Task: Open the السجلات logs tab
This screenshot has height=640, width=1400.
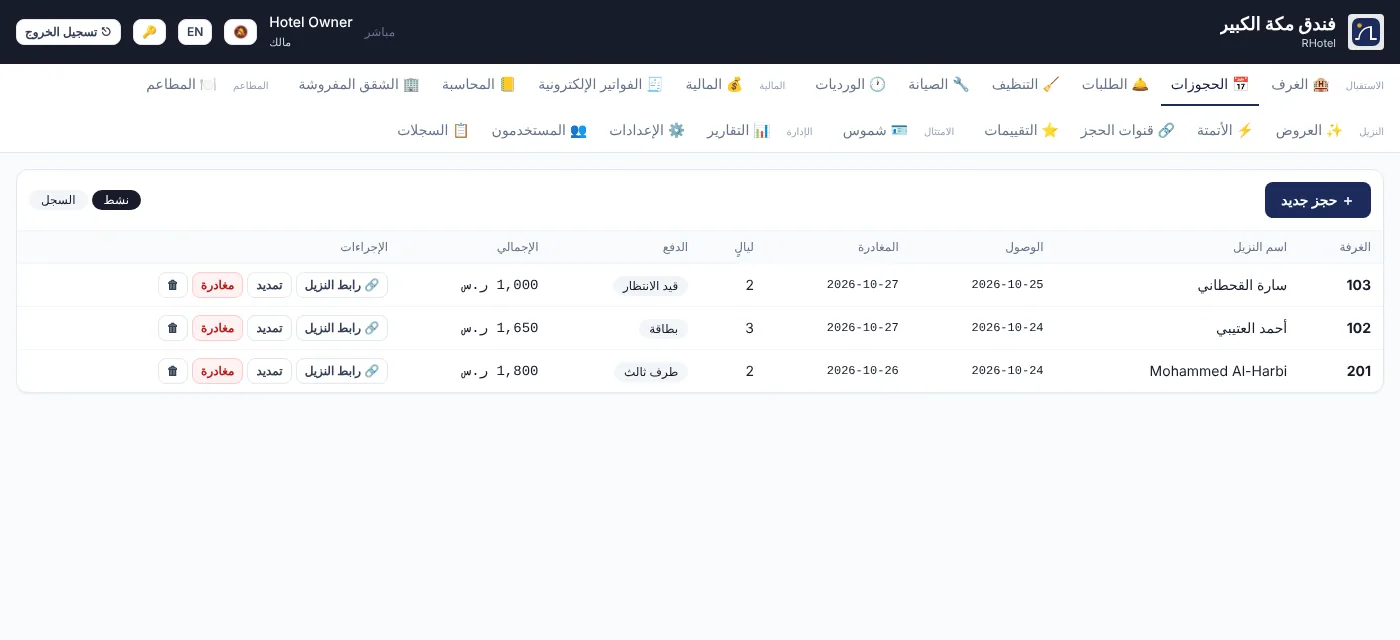Action: 433,131
